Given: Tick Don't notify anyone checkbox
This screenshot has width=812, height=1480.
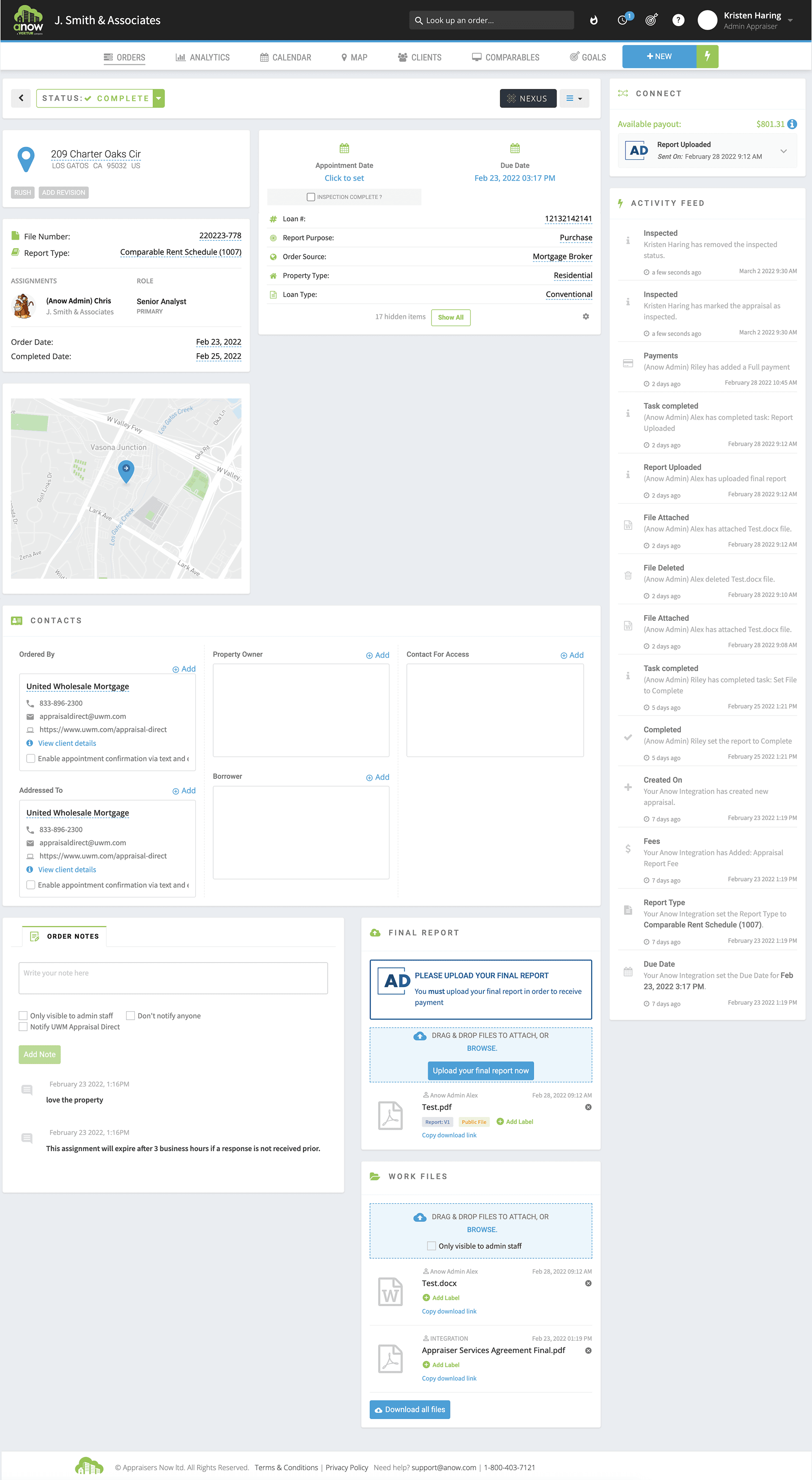Looking at the screenshot, I should 130,1015.
